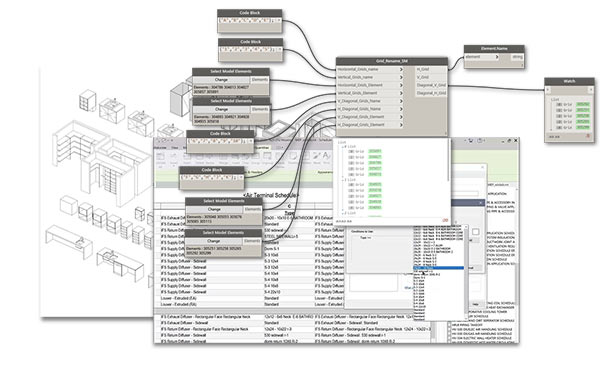Expand the Horizontal_Grids_Element input port chevron
615x365 pixels.
point(401,85)
